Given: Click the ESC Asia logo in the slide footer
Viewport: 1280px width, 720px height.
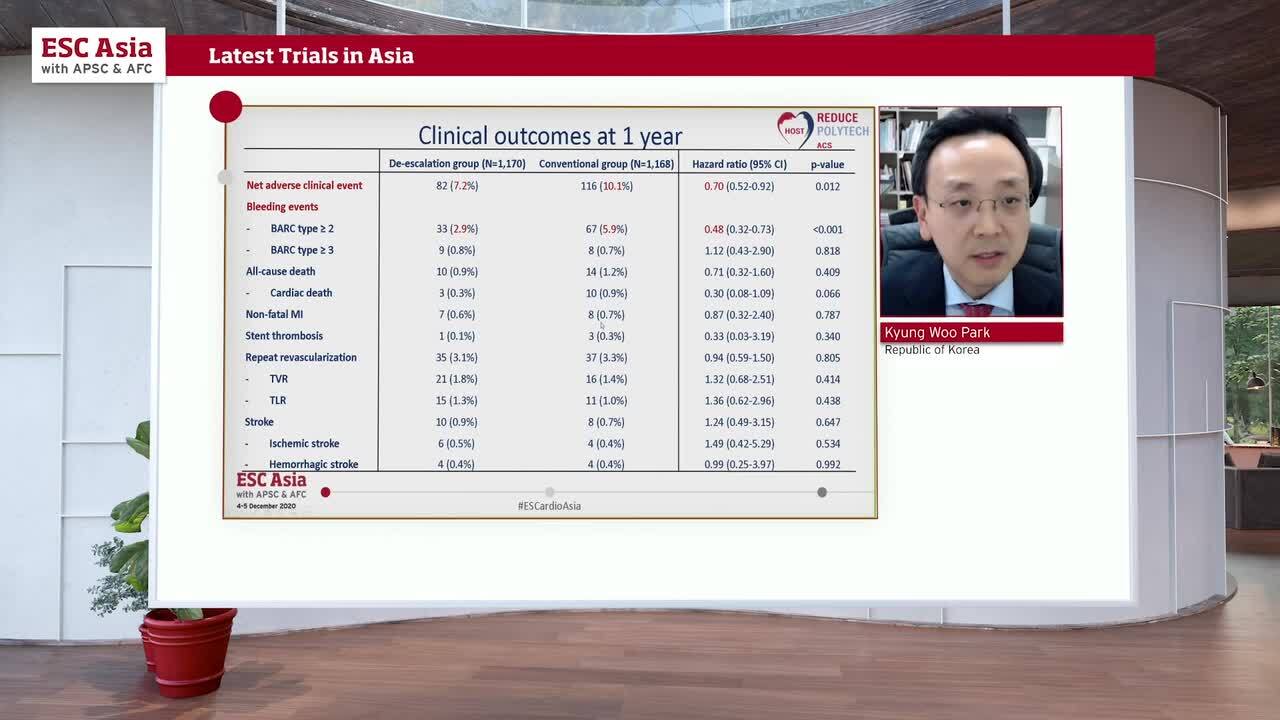Looking at the screenshot, I should [271, 490].
